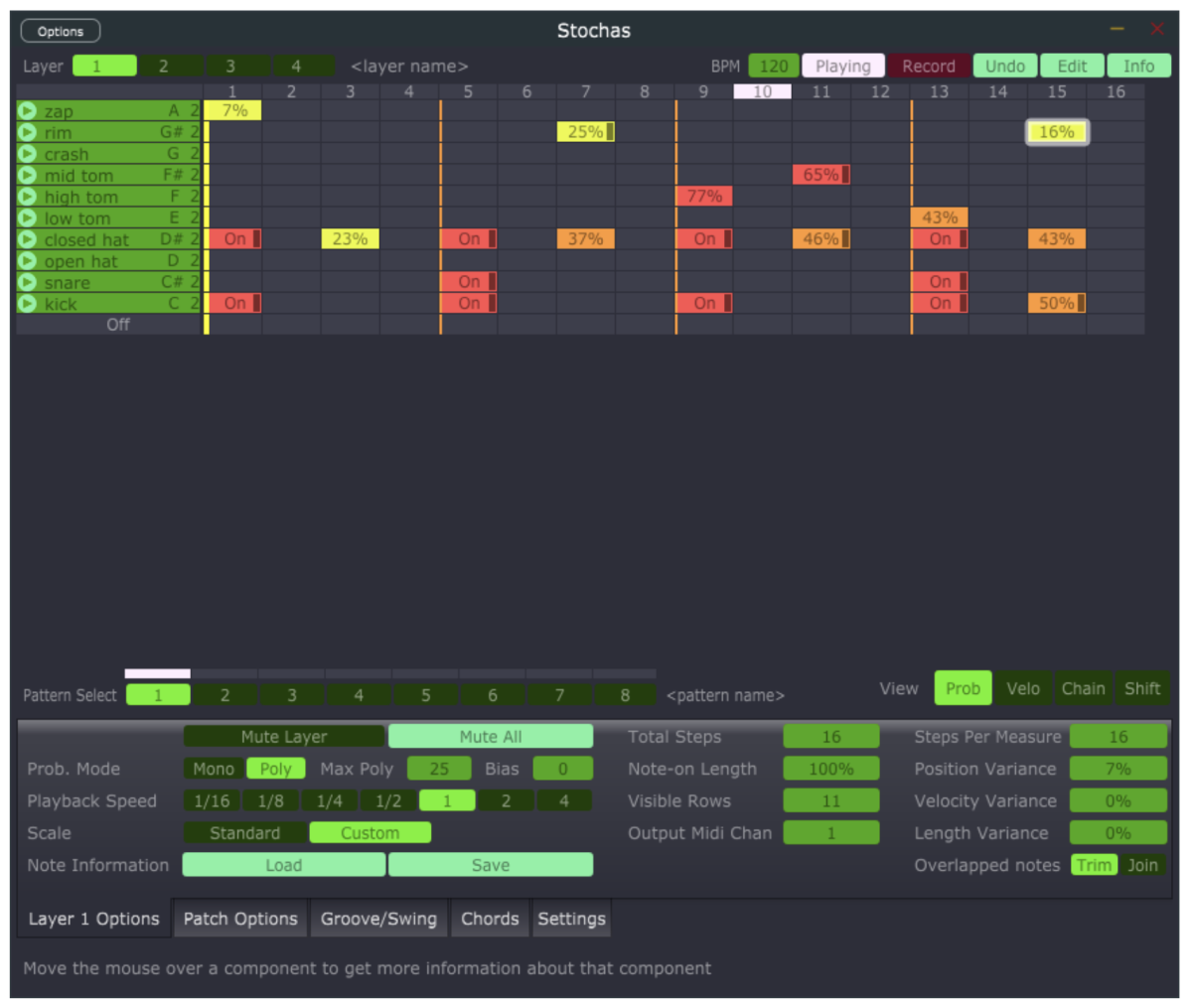
Task: Set Playback Speed to 1/16
Action: tap(212, 800)
